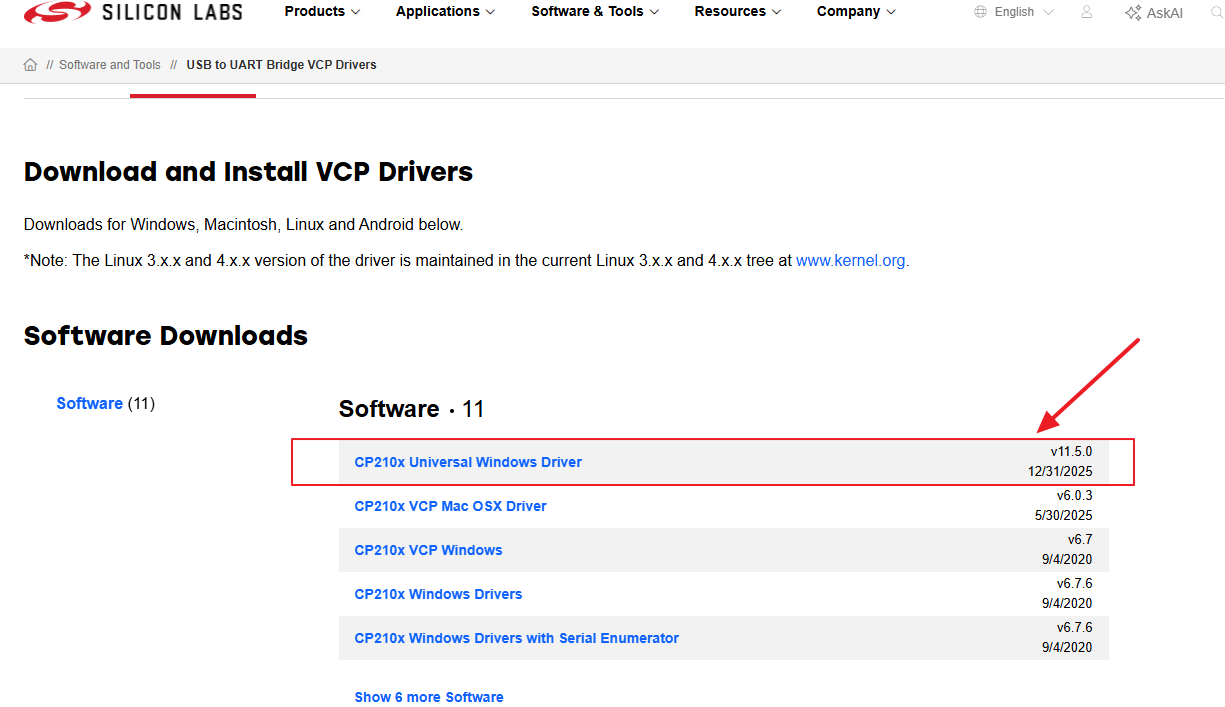
Task: Open the English language dropdown
Action: pos(1024,12)
